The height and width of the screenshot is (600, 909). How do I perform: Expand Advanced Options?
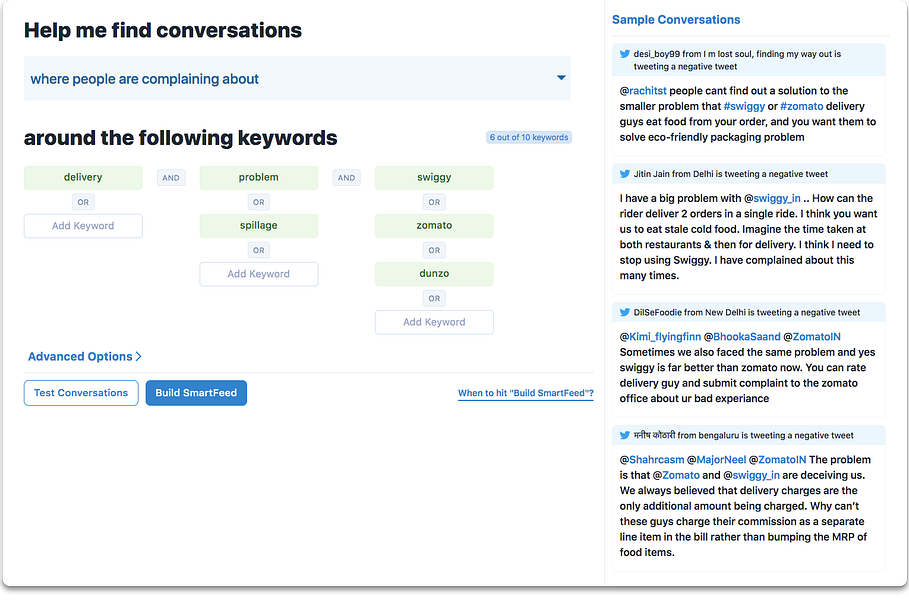tap(85, 357)
